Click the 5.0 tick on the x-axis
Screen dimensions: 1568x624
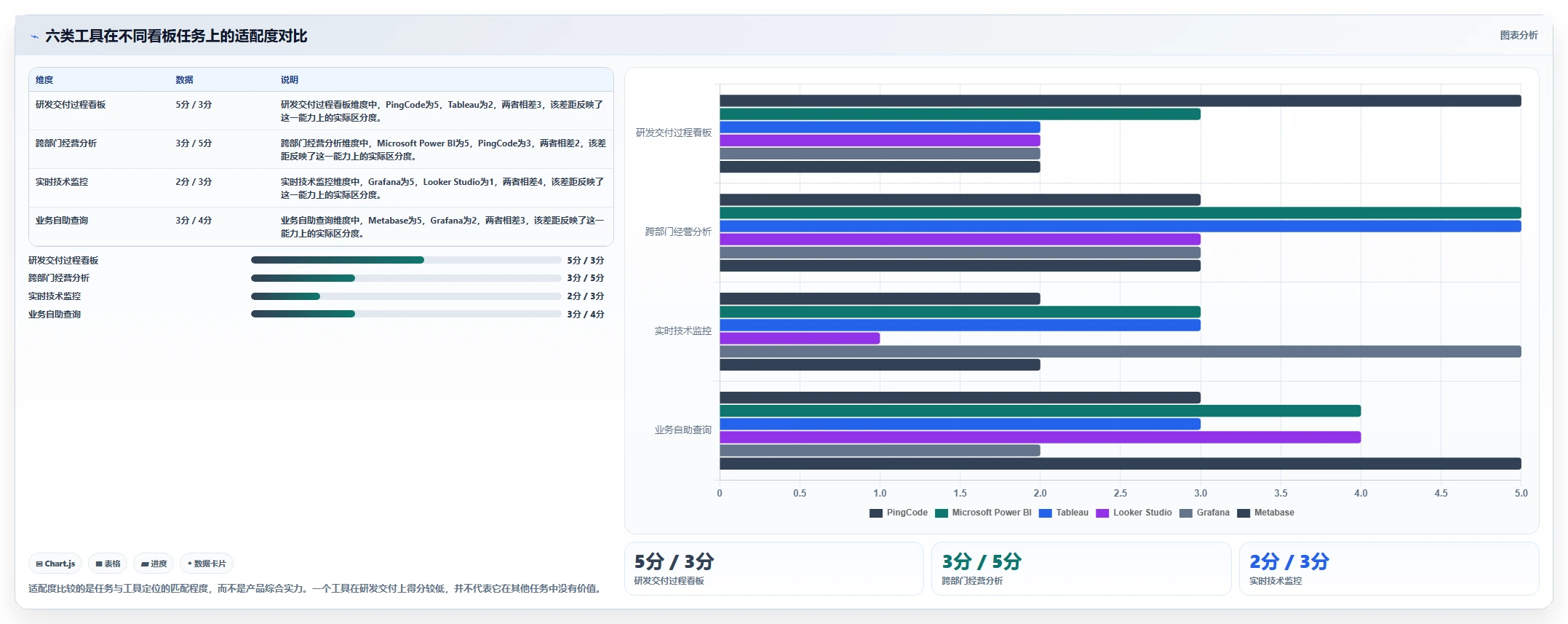[x=1521, y=493]
